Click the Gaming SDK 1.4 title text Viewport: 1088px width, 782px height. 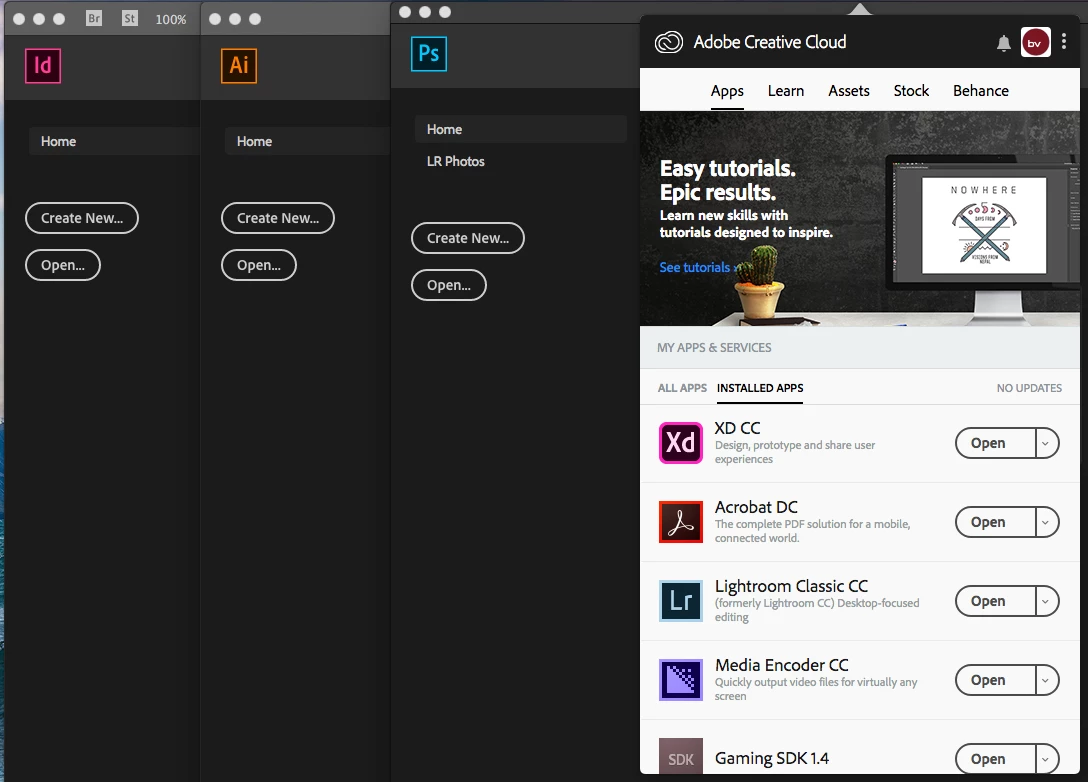coord(772,758)
